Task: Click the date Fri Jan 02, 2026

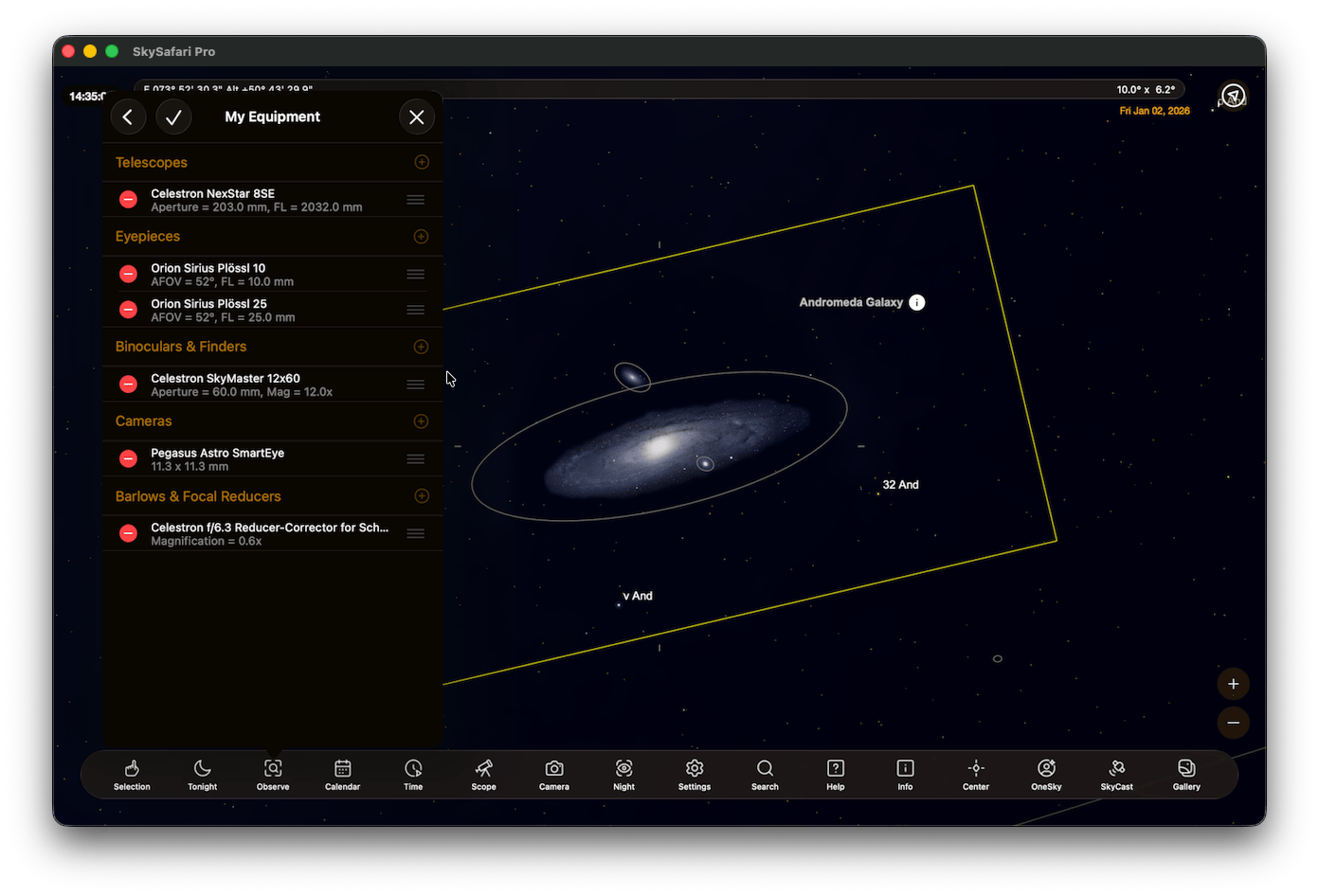Action: click(x=1154, y=111)
